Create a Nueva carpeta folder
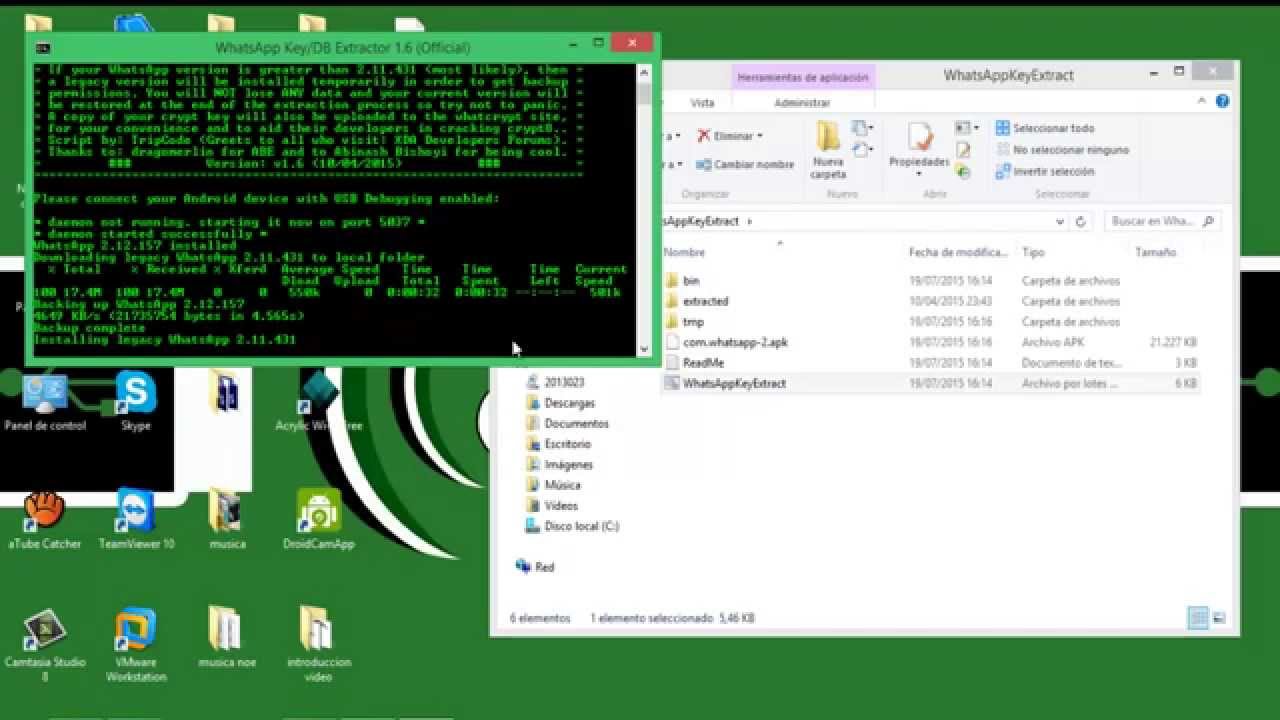1280x720 pixels. (x=828, y=150)
